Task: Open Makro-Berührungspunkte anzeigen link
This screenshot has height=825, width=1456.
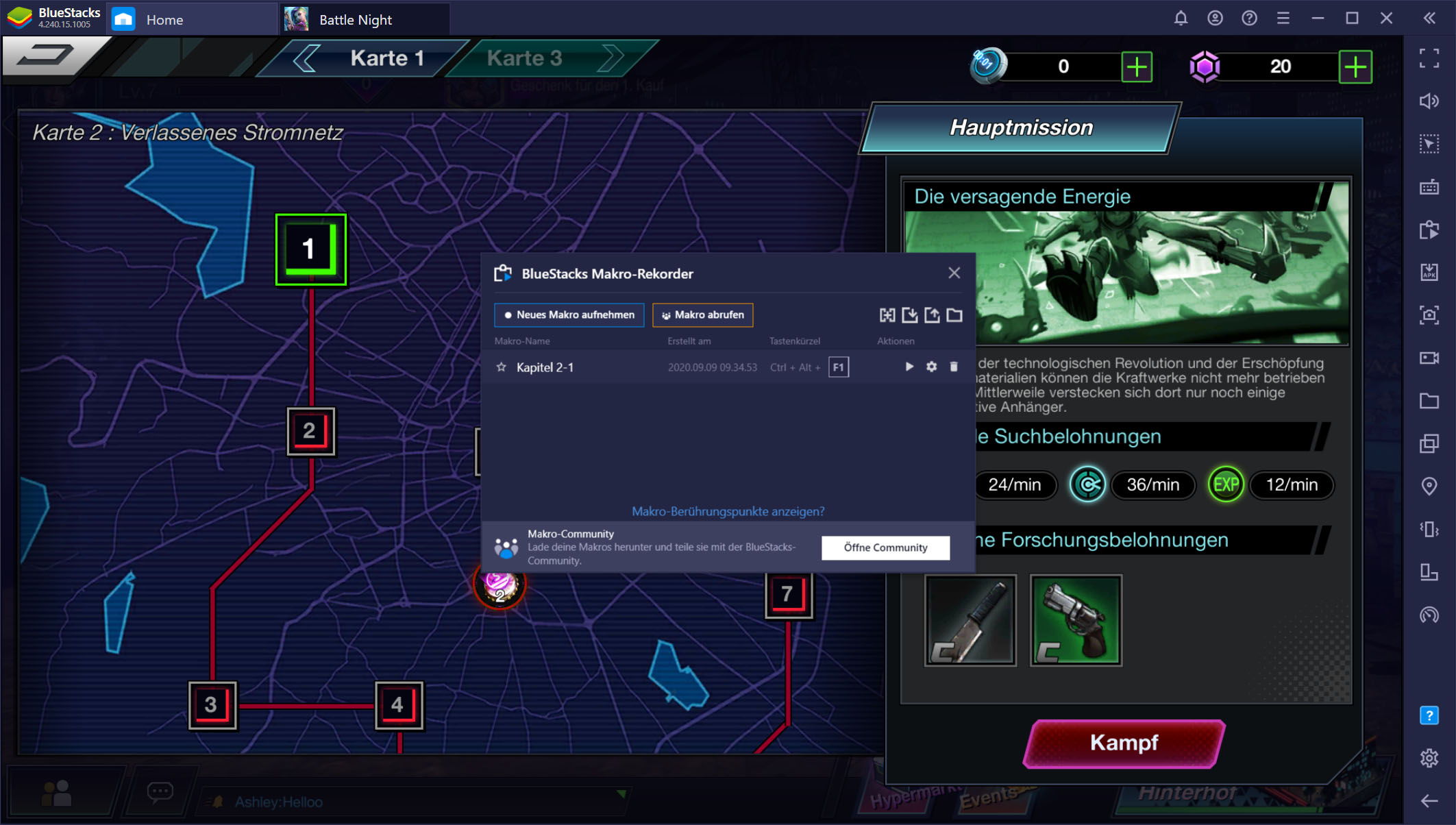Action: click(728, 511)
